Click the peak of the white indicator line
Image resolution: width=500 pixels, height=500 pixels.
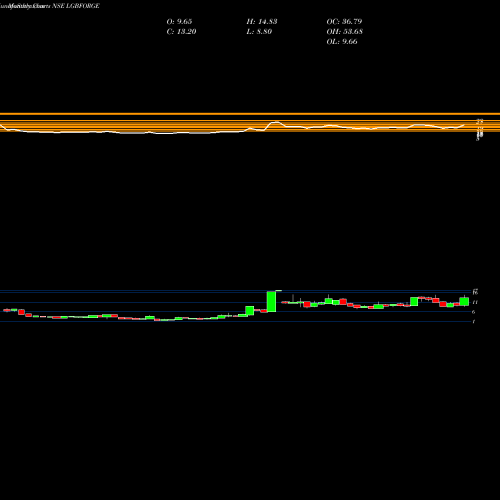coord(276,122)
